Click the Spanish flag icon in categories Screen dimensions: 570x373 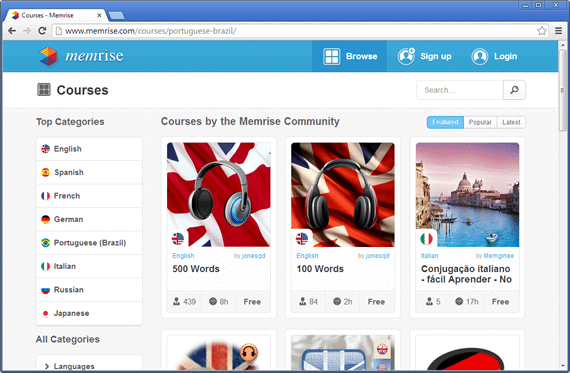tap(45, 172)
